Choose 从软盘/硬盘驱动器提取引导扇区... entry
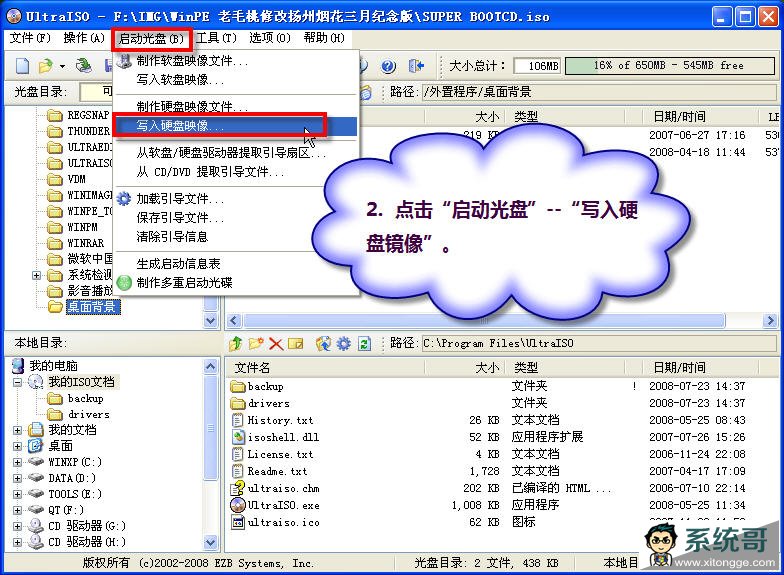Image resolution: width=784 pixels, height=575 pixels. coord(236,153)
